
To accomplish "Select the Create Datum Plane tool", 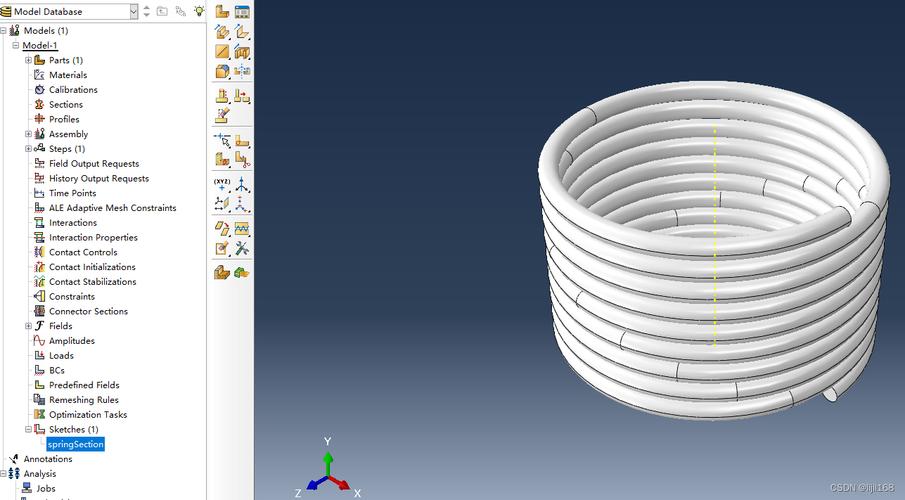I will (x=222, y=204).
